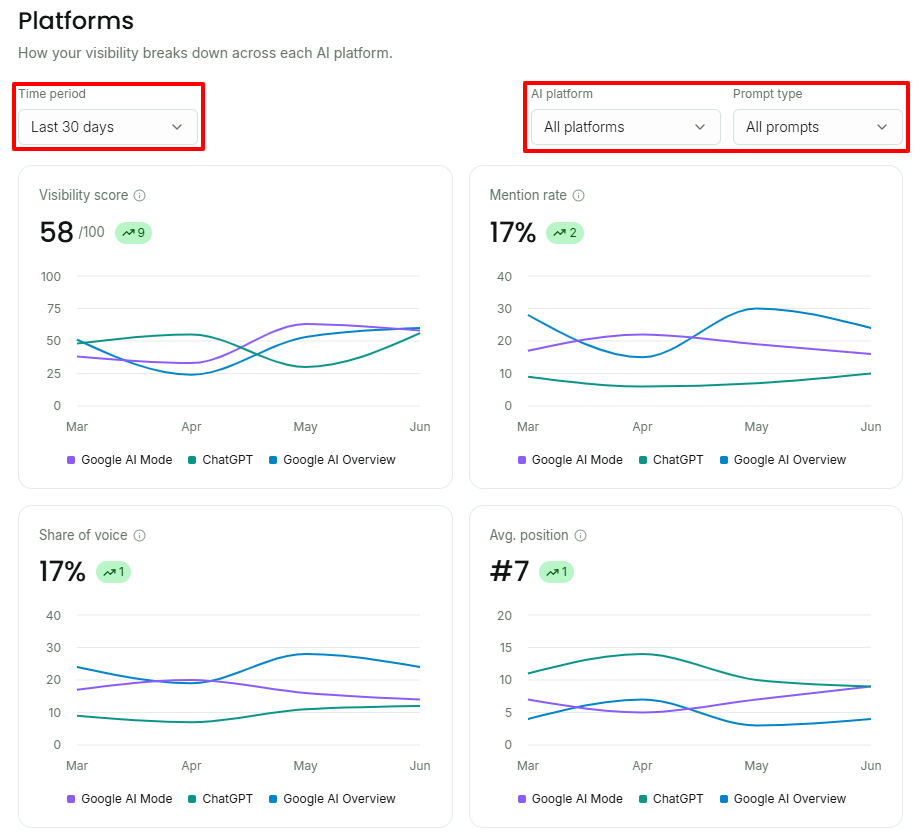The height and width of the screenshot is (836, 922).
Task: Click the Visibility score info icon
Action: pos(139,195)
